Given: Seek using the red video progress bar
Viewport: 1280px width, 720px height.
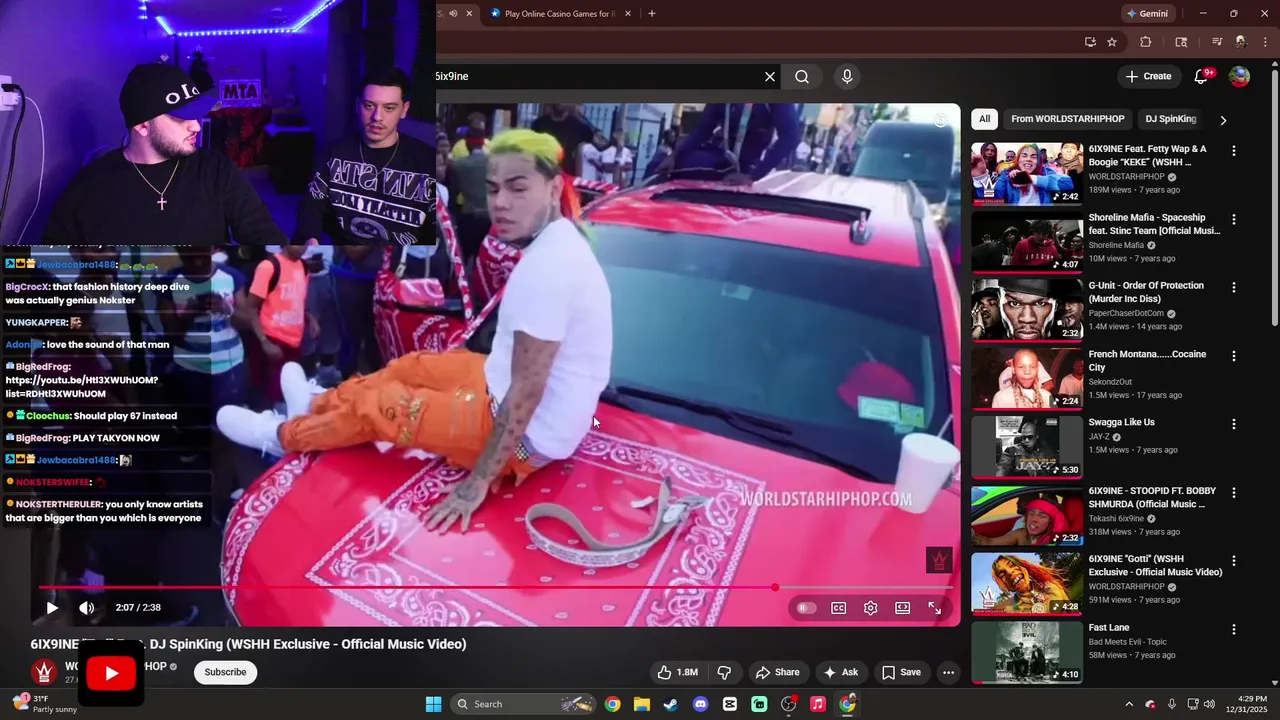Looking at the screenshot, I should [497, 588].
